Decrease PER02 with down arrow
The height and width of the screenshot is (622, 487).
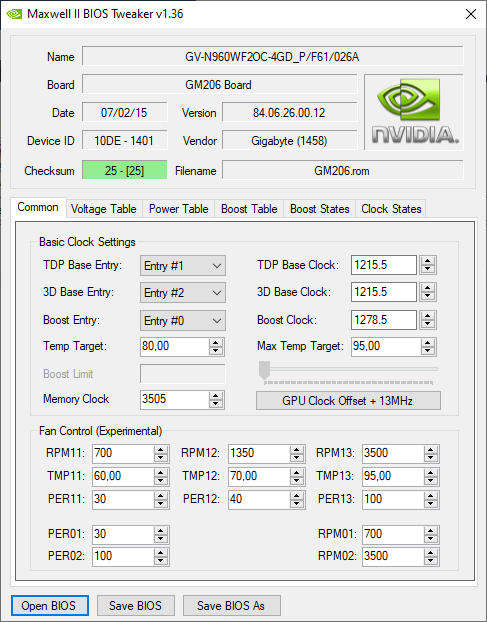pos(161,561)
